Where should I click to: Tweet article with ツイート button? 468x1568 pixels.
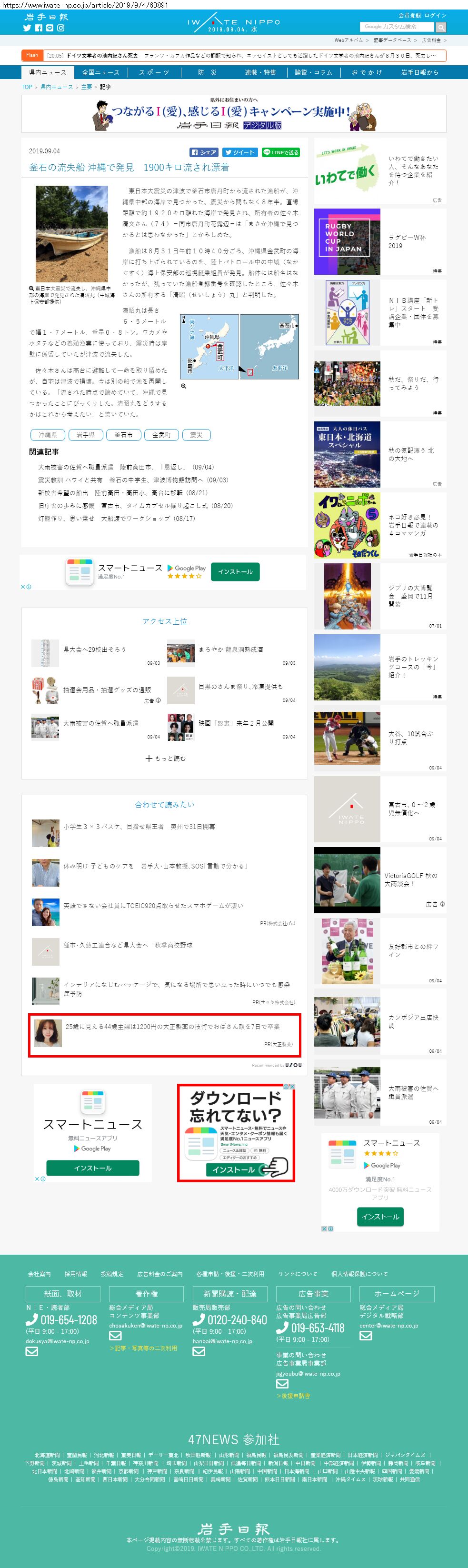click(x=239, y=152)
